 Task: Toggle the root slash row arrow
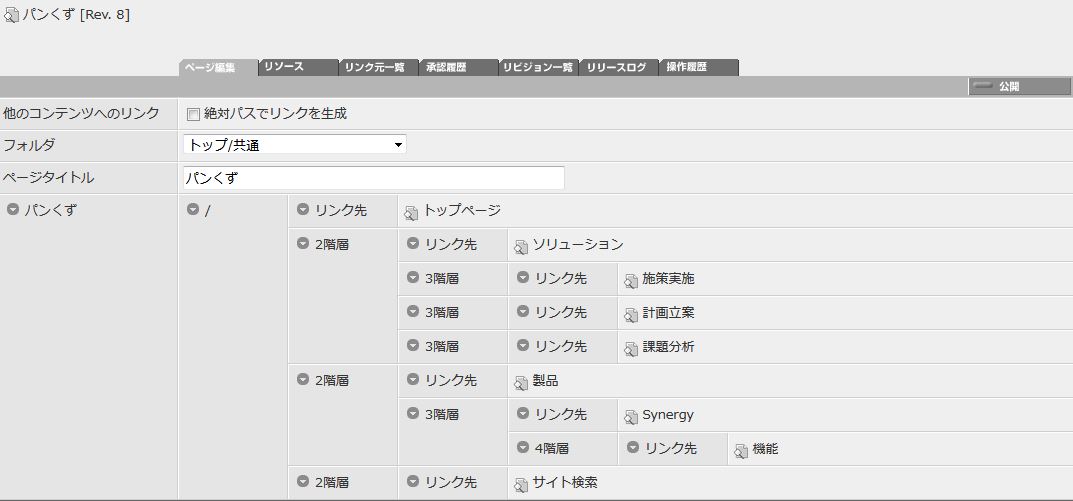point(193,210)
